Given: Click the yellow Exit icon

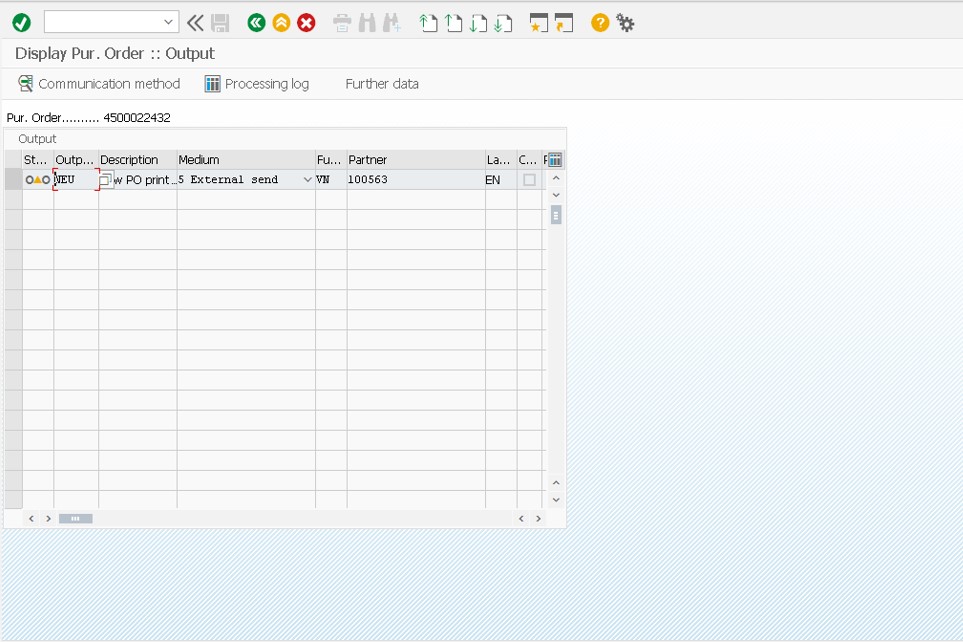Looking at the screenshot, I should [x=281, y=23].
